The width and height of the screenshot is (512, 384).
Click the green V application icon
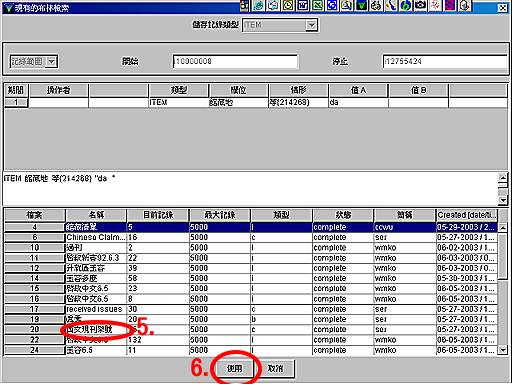[x=361, y=5]
